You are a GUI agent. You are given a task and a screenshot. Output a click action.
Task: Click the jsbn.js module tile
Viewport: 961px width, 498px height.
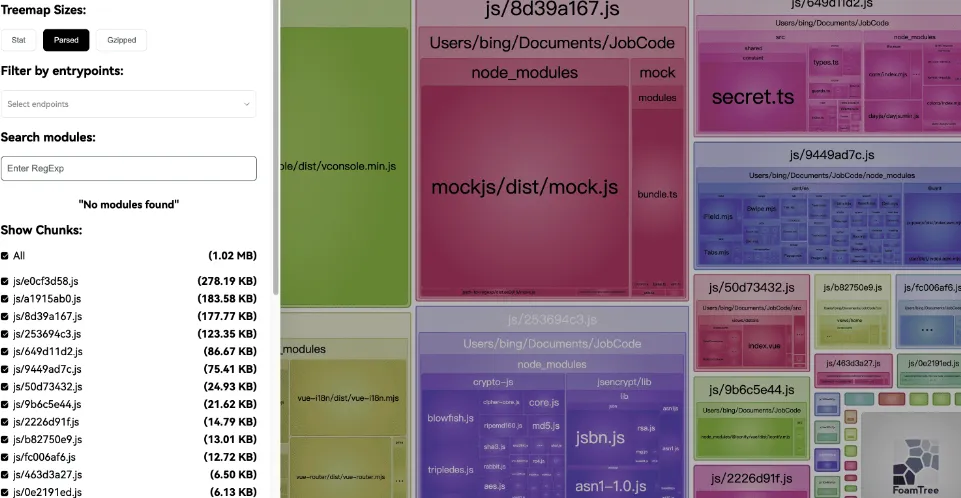[x=600, y=437]
